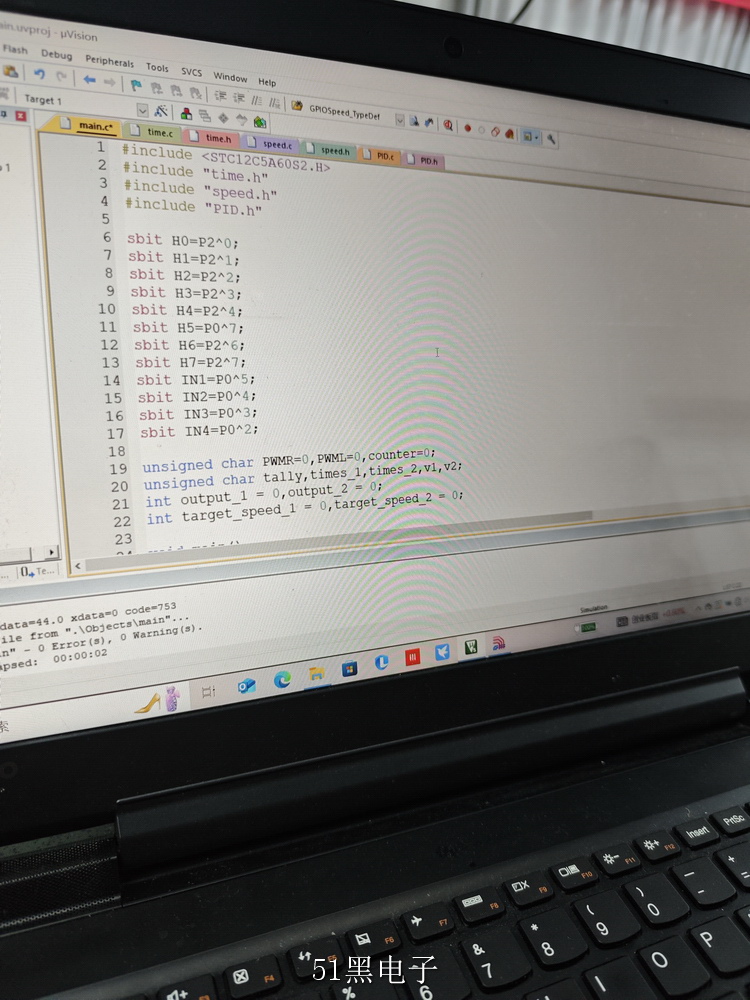Open Task View from the taskbar

(209, 691)
